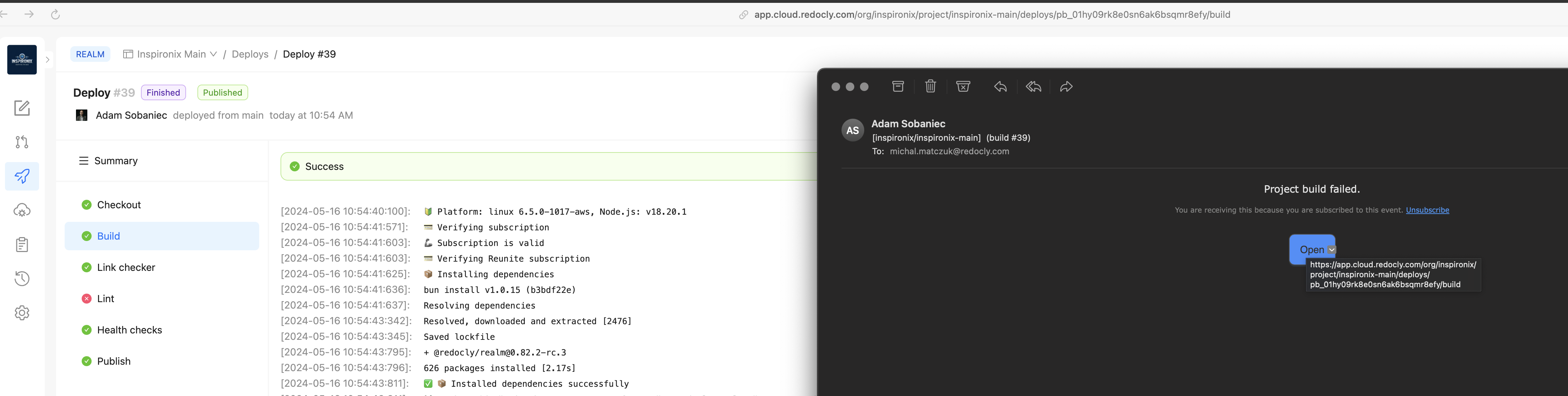Click the browser forward arrow
This screenshot has height=396, width=1568.
coord(29,14)
